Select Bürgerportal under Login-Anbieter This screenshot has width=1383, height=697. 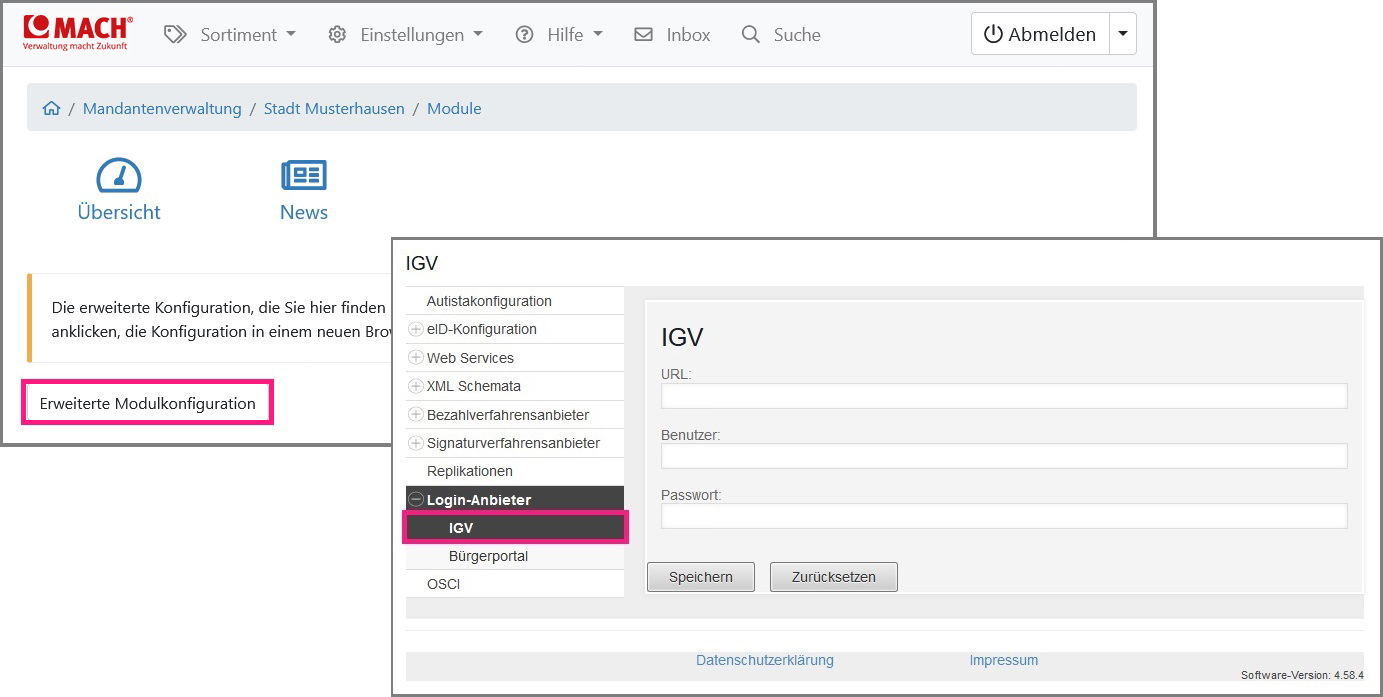(x=488, y=555)
